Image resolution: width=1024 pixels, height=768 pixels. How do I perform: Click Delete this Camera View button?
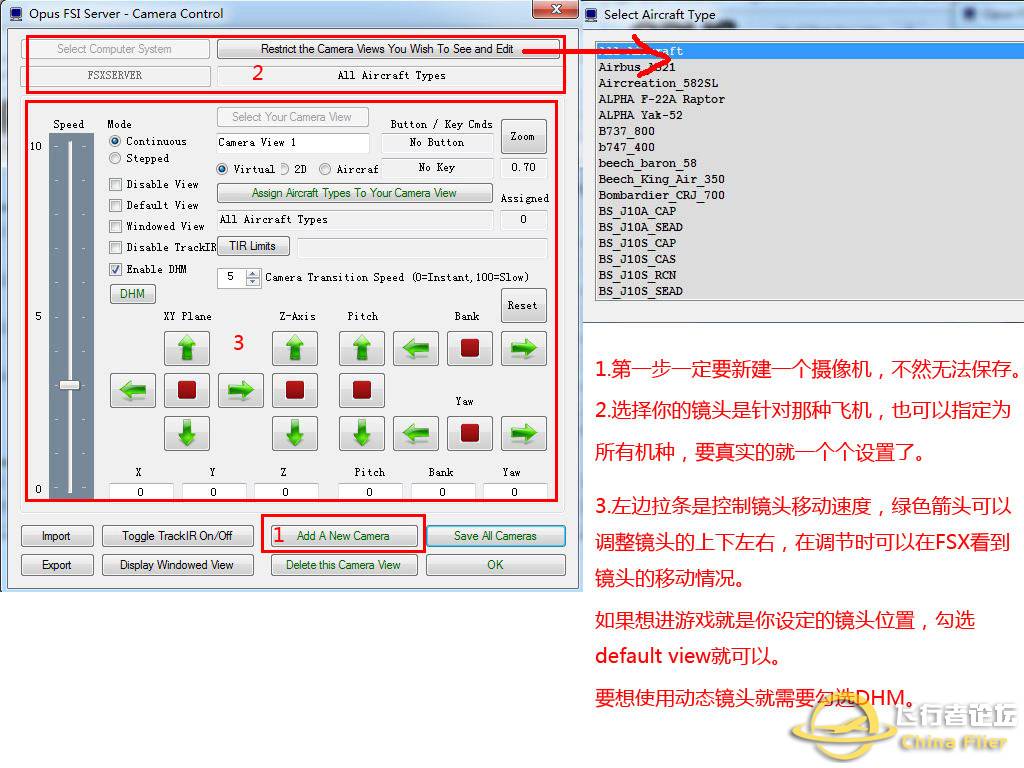pos(344,565)
